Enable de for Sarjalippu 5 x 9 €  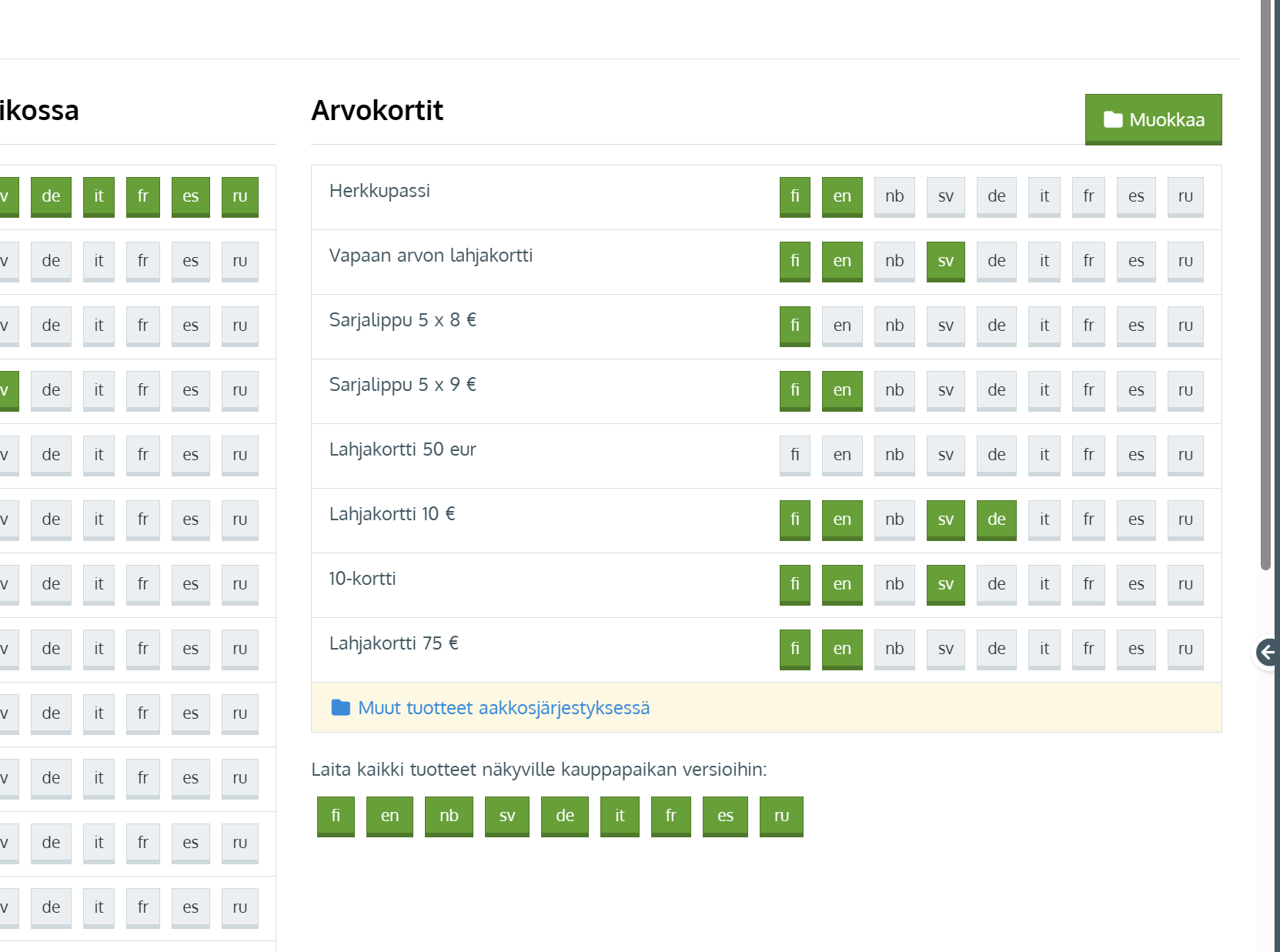[997, 391]
